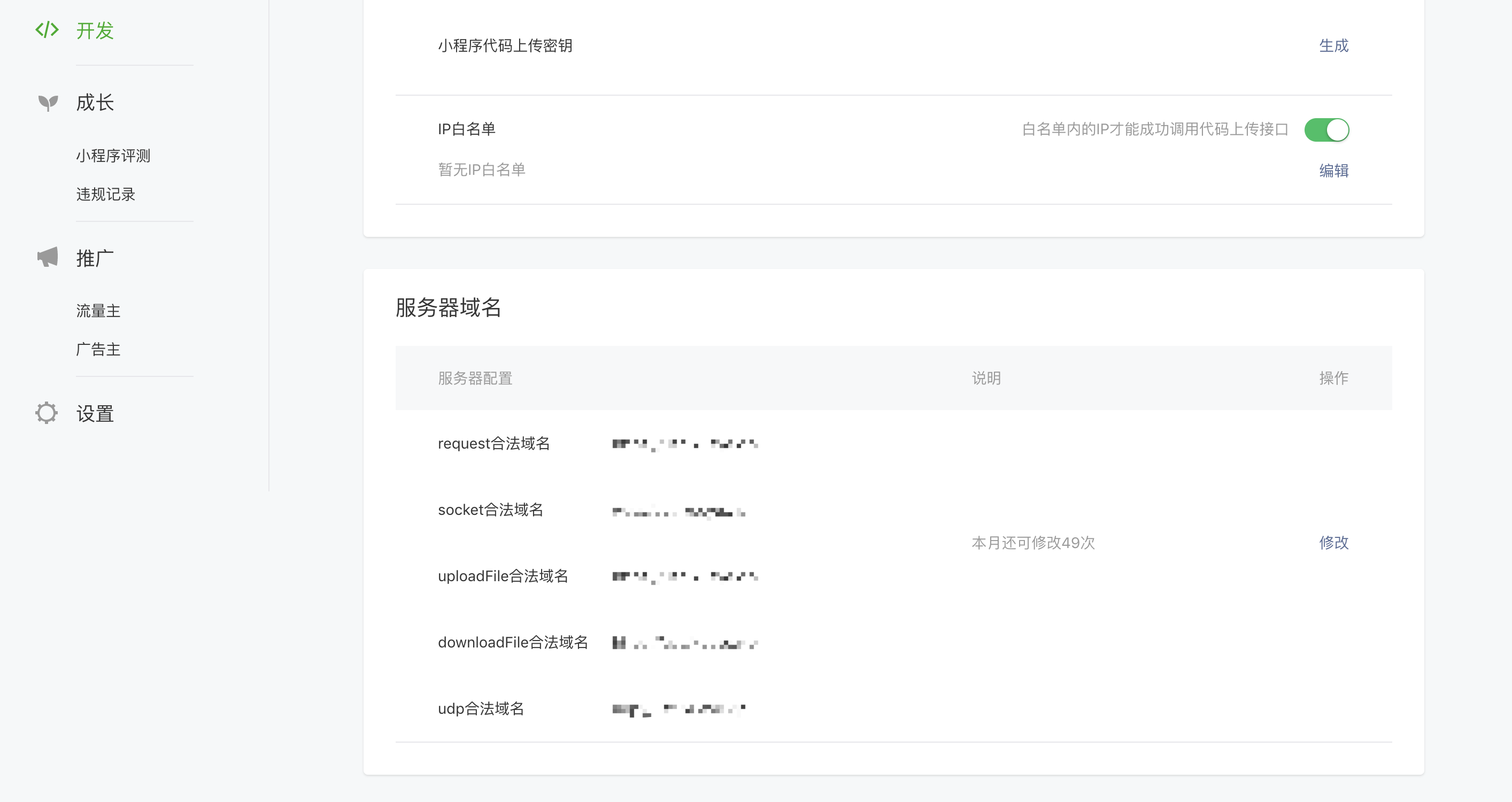The width and height of the screenshot is (1512, 802).
Task: Open the 成长 menu section
Action: pyautogui.click(x=95, y=103)
